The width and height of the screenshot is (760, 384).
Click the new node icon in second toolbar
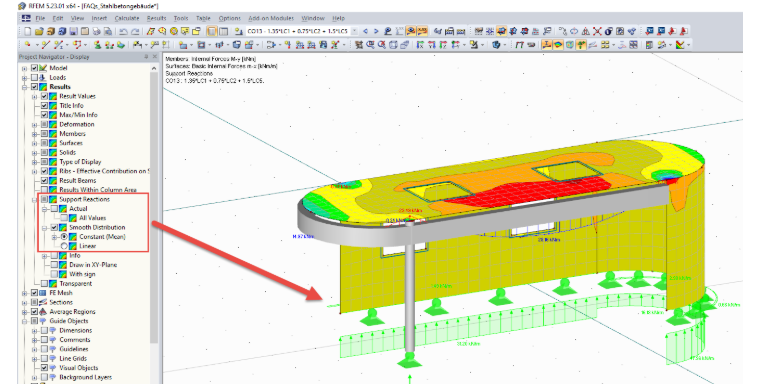pyautogui.click(x=28, y=45)
